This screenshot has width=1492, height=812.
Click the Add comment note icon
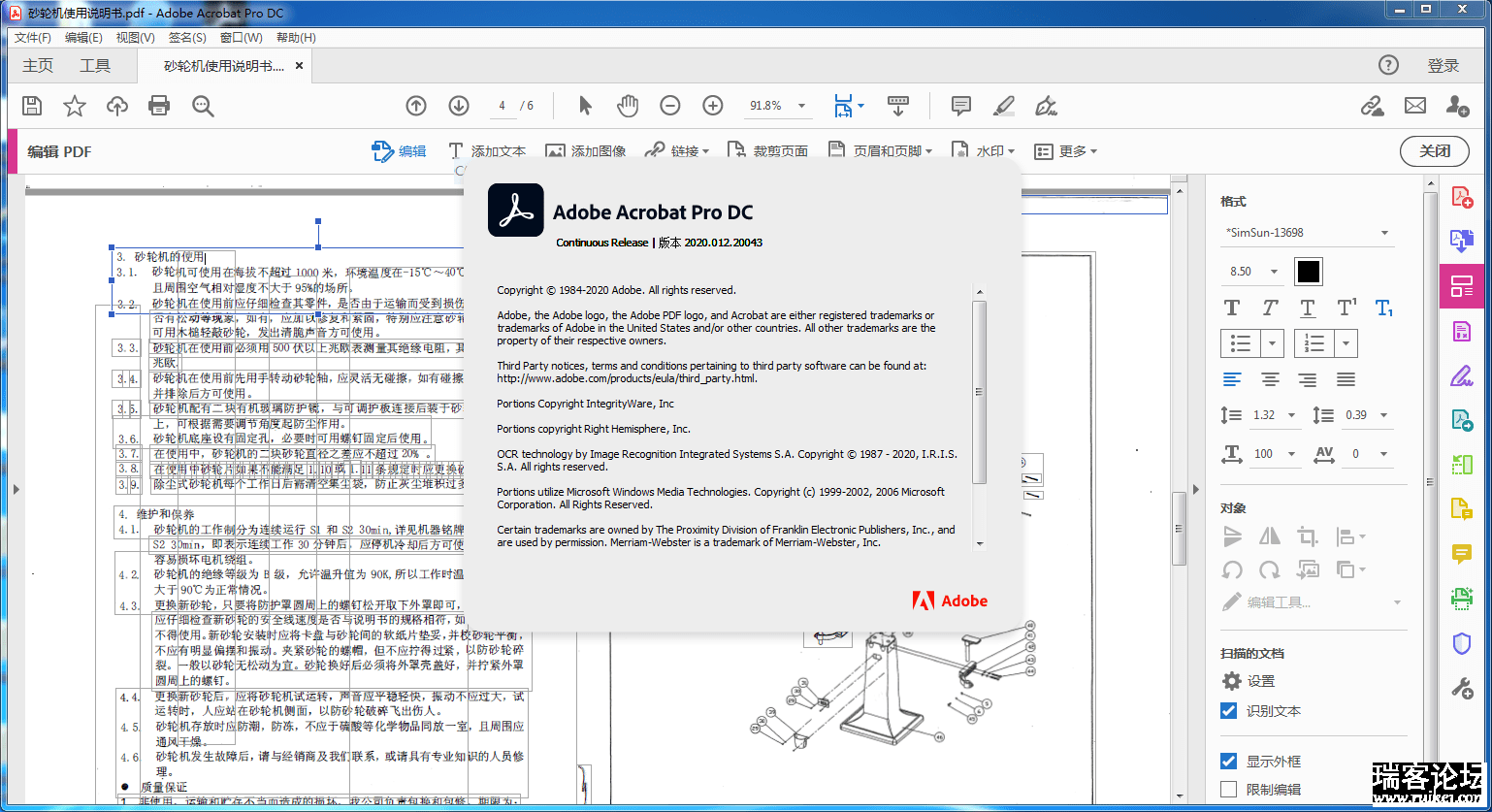tap(961, 106)
